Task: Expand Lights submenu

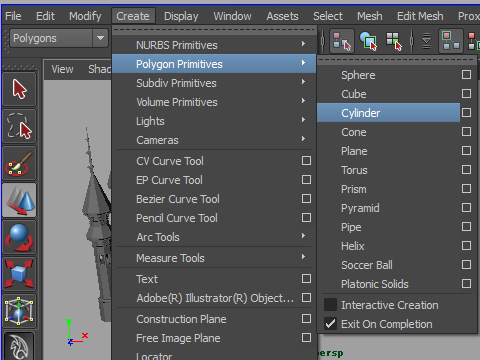Action: 215,121
